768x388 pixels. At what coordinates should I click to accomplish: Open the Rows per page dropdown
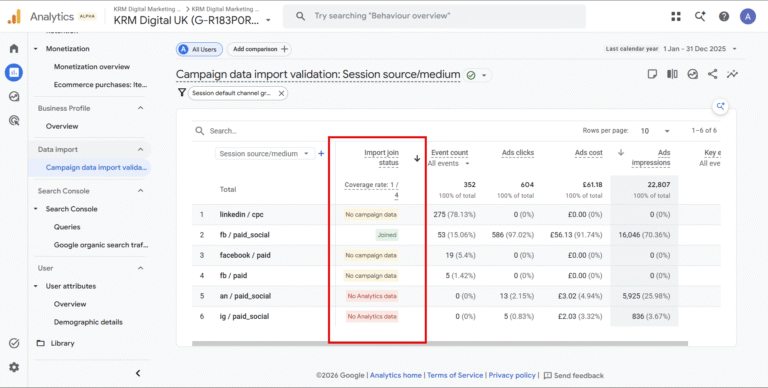point(655,131)
